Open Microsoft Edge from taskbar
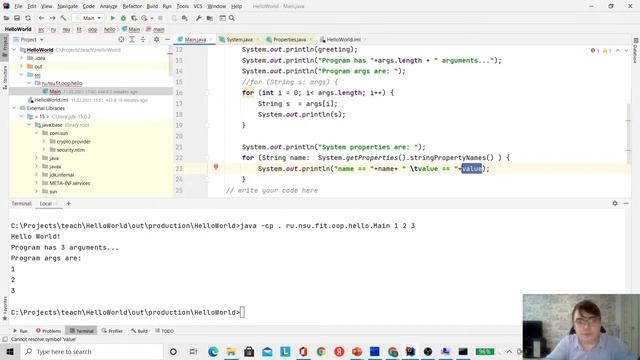The height and width of the screenshot is (360, 640). tap(213, 351)
